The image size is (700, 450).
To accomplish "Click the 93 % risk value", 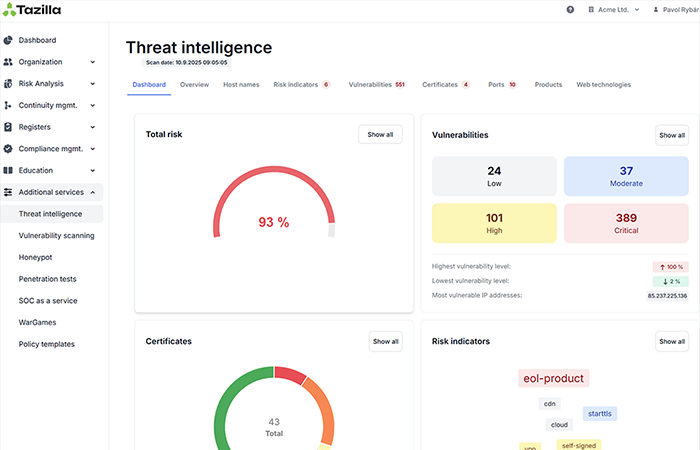I will (274, 222).
